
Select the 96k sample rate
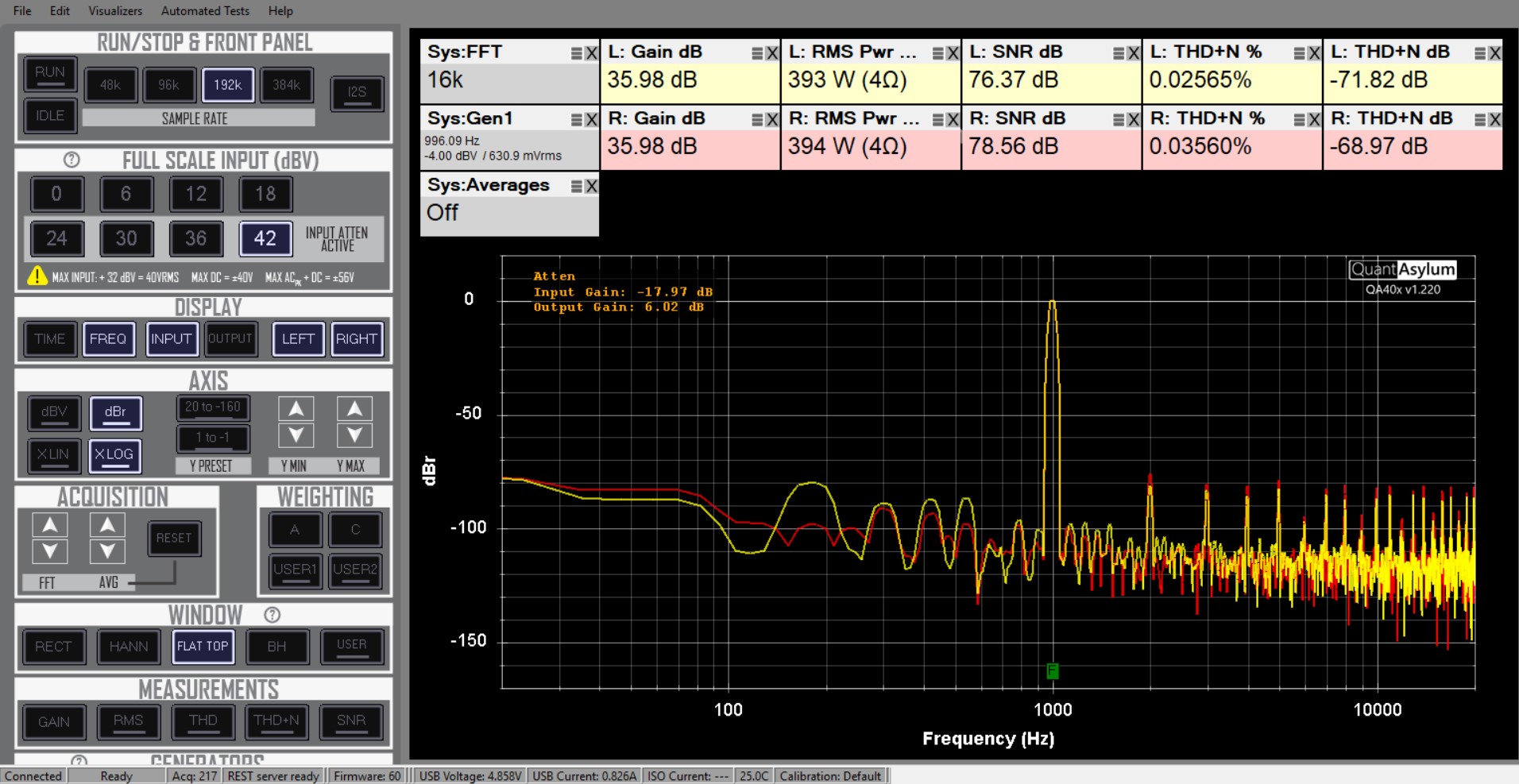(168, 85)
